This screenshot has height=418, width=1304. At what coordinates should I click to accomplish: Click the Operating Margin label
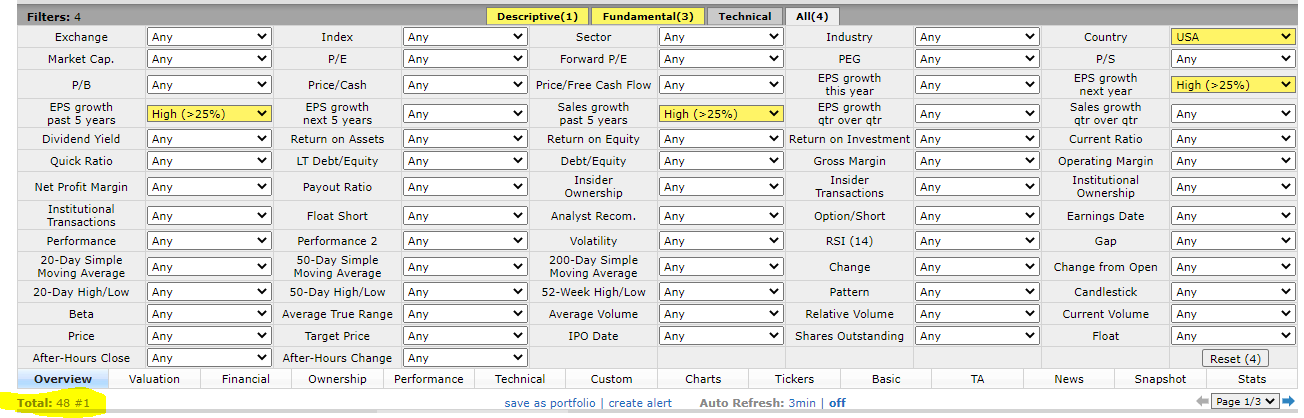pyautogui.click(x=1105, y=162)
